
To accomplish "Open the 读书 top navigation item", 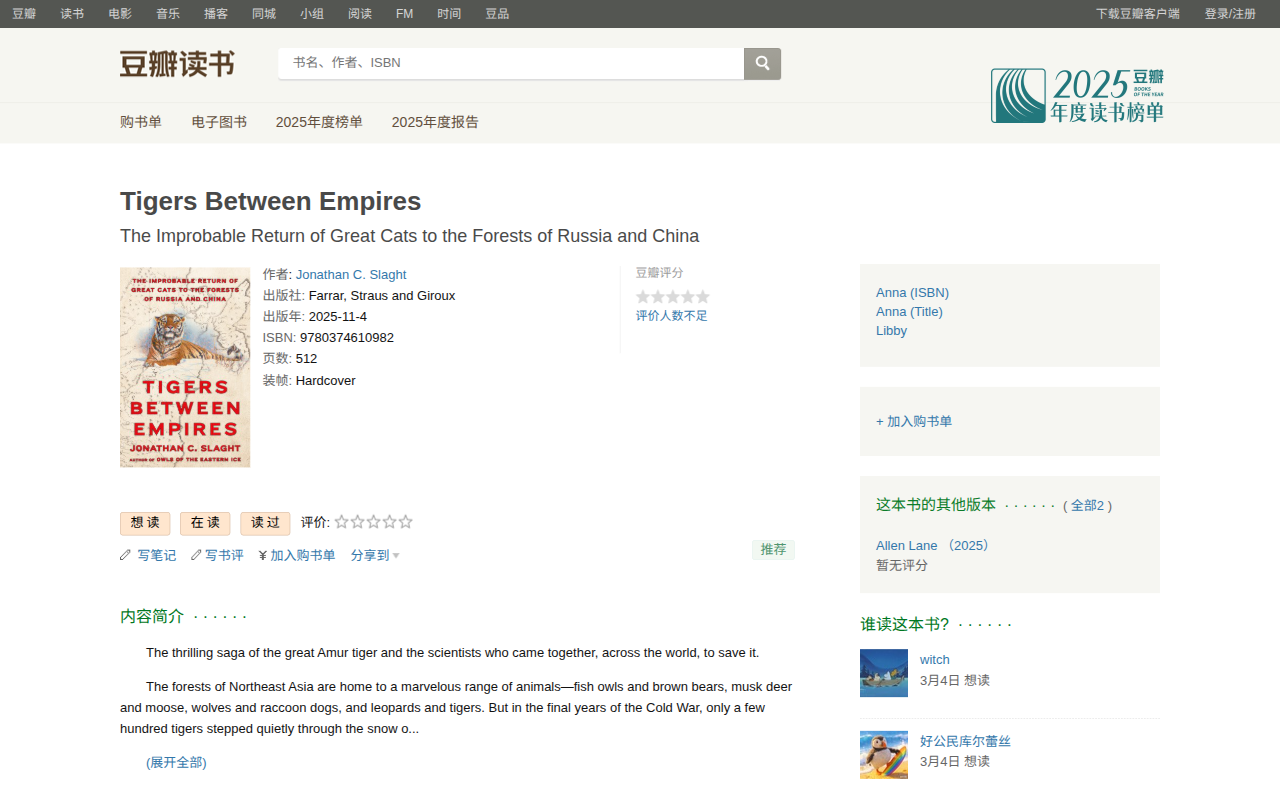I will coord(72,14).
